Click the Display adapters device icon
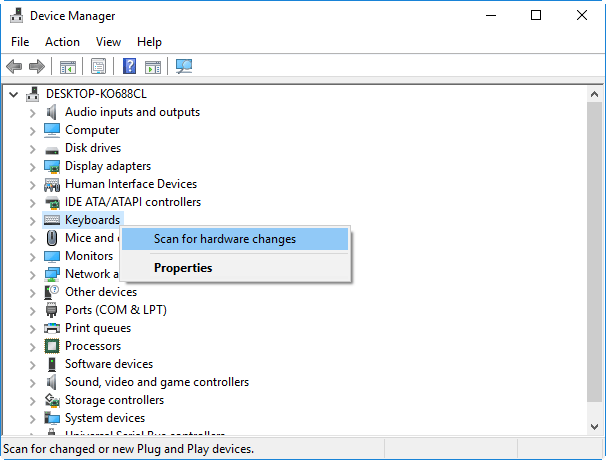 (52, 166)
